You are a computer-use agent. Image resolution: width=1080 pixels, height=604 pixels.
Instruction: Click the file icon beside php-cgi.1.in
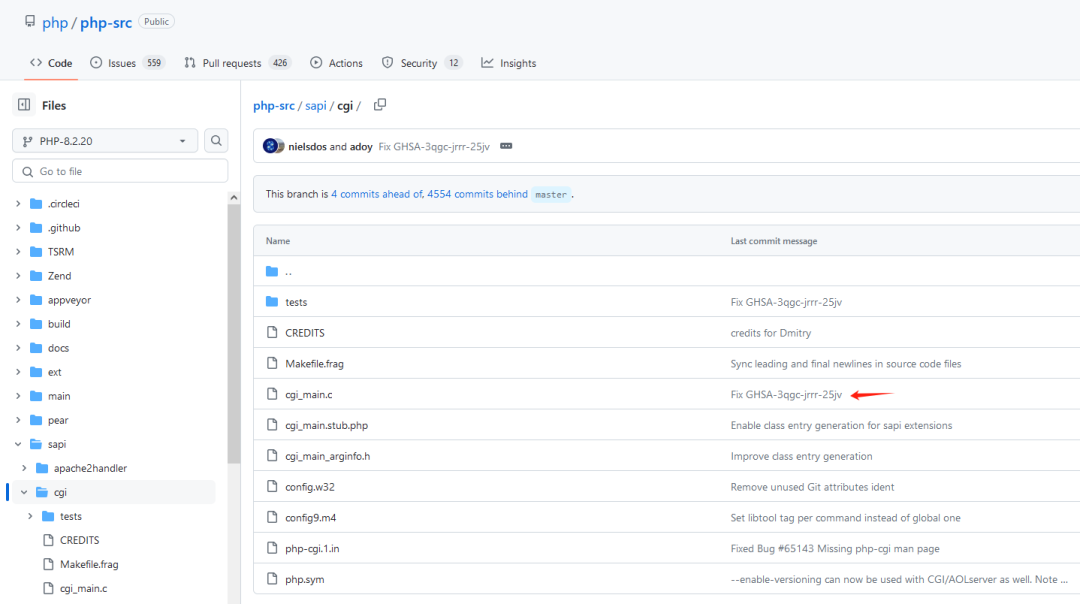pyautogui.click(x=272, y=548)
